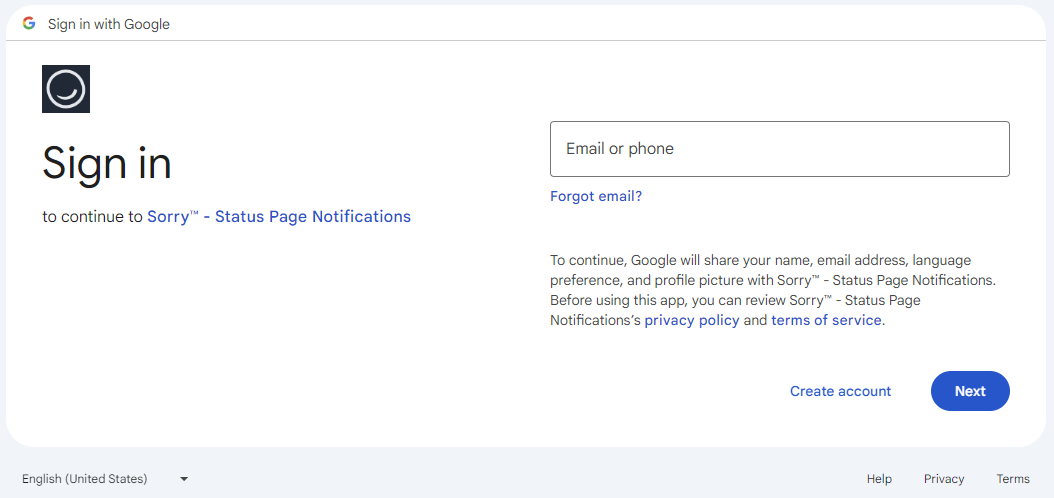Click Create account

(x=840, y=391)
